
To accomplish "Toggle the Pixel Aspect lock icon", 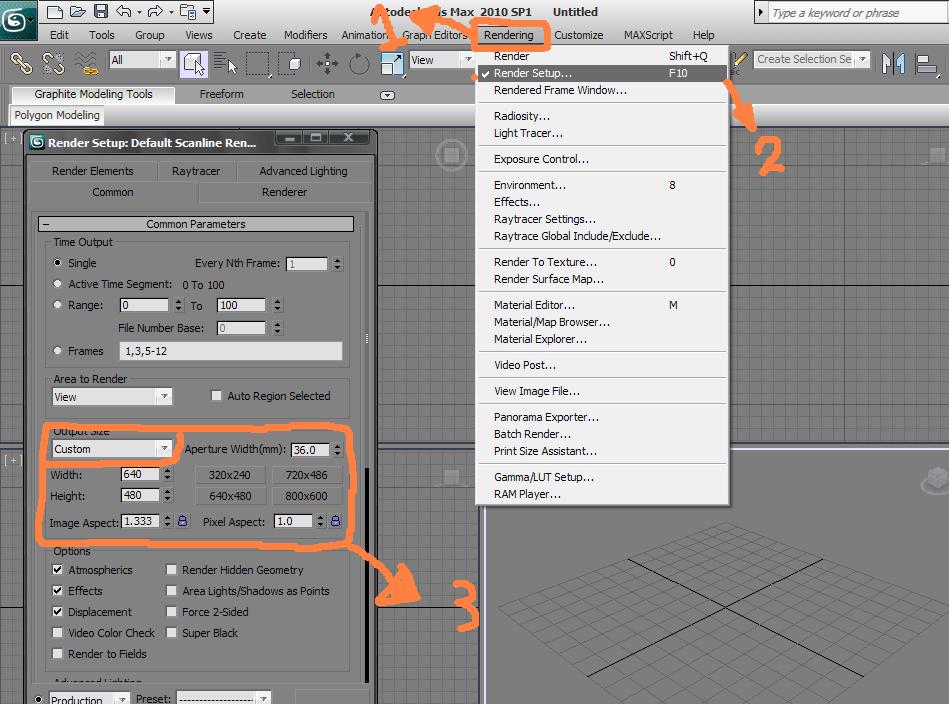I will click(x=335, y=521).
